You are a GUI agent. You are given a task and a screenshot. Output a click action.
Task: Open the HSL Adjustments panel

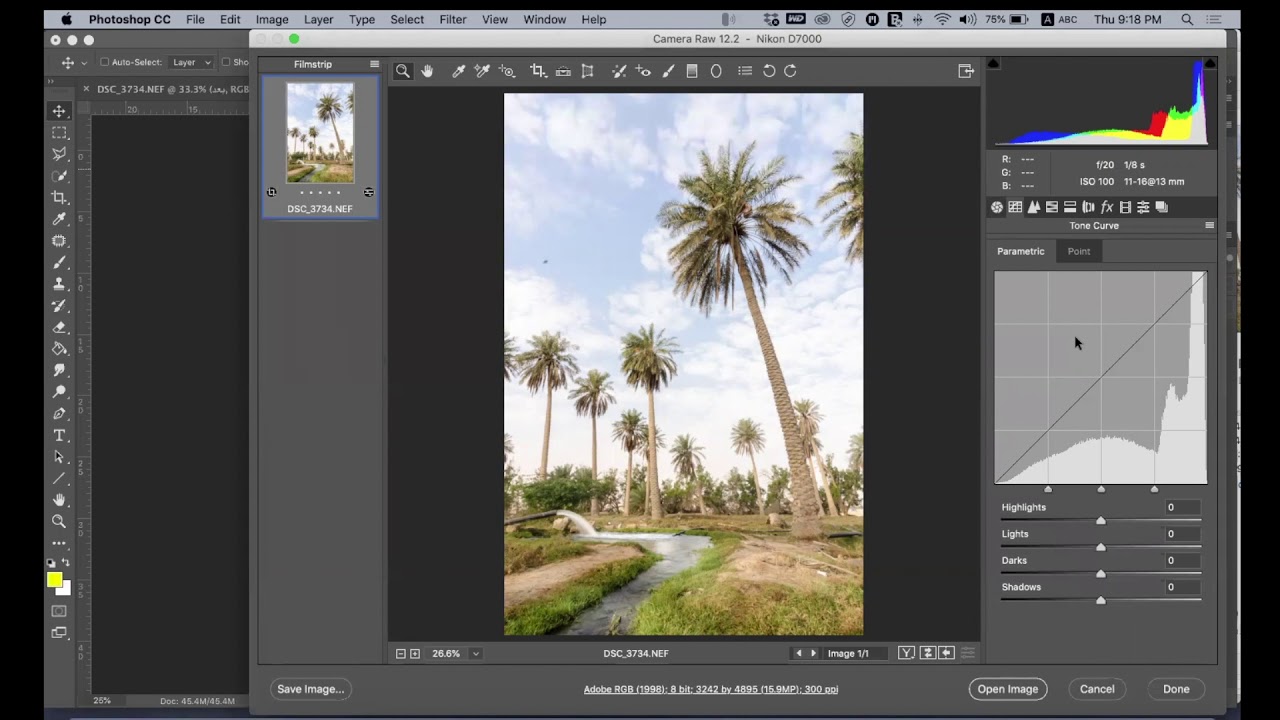[x=1052, y=207]
